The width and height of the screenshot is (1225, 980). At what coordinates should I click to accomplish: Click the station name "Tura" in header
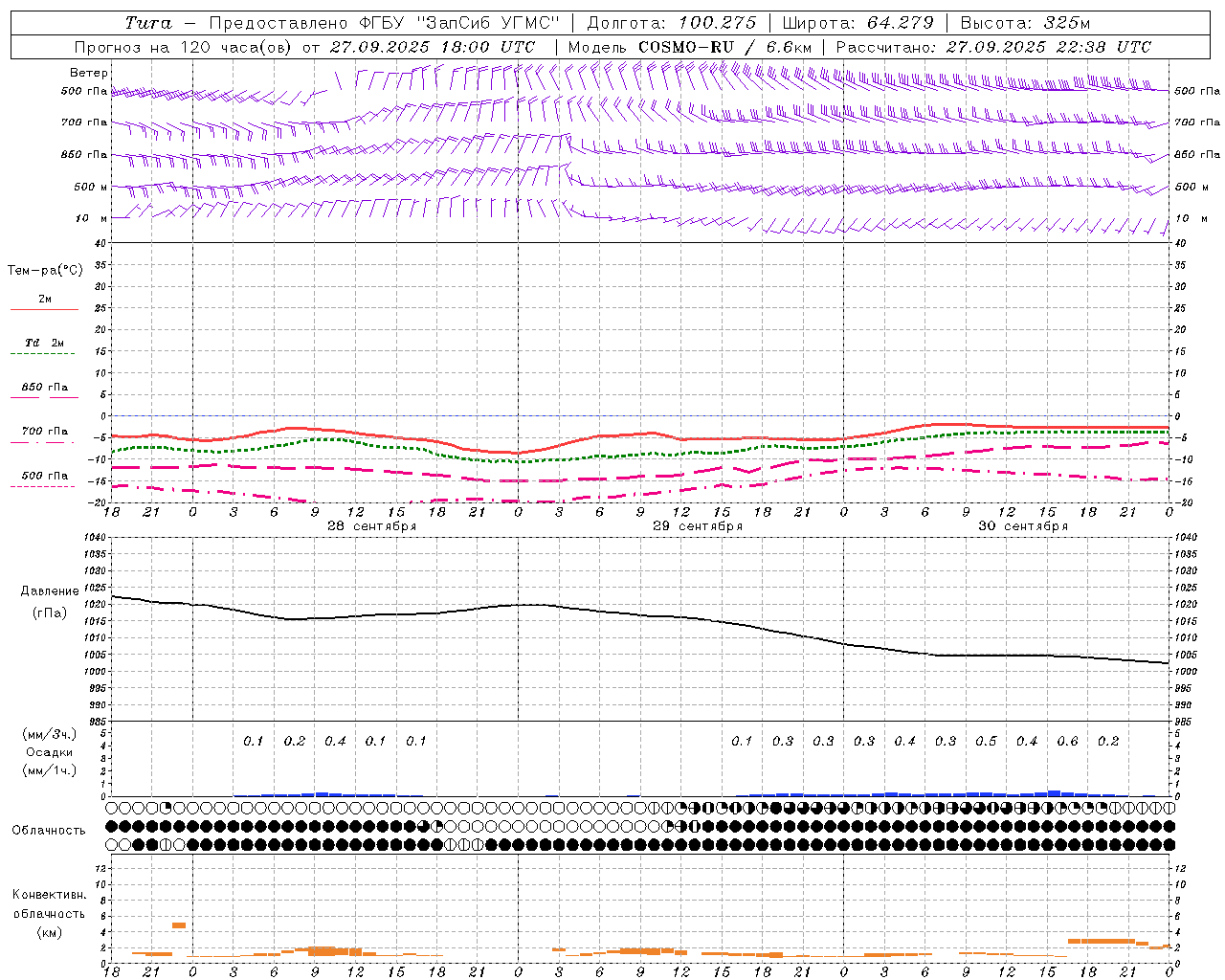(x=148, y=23)
